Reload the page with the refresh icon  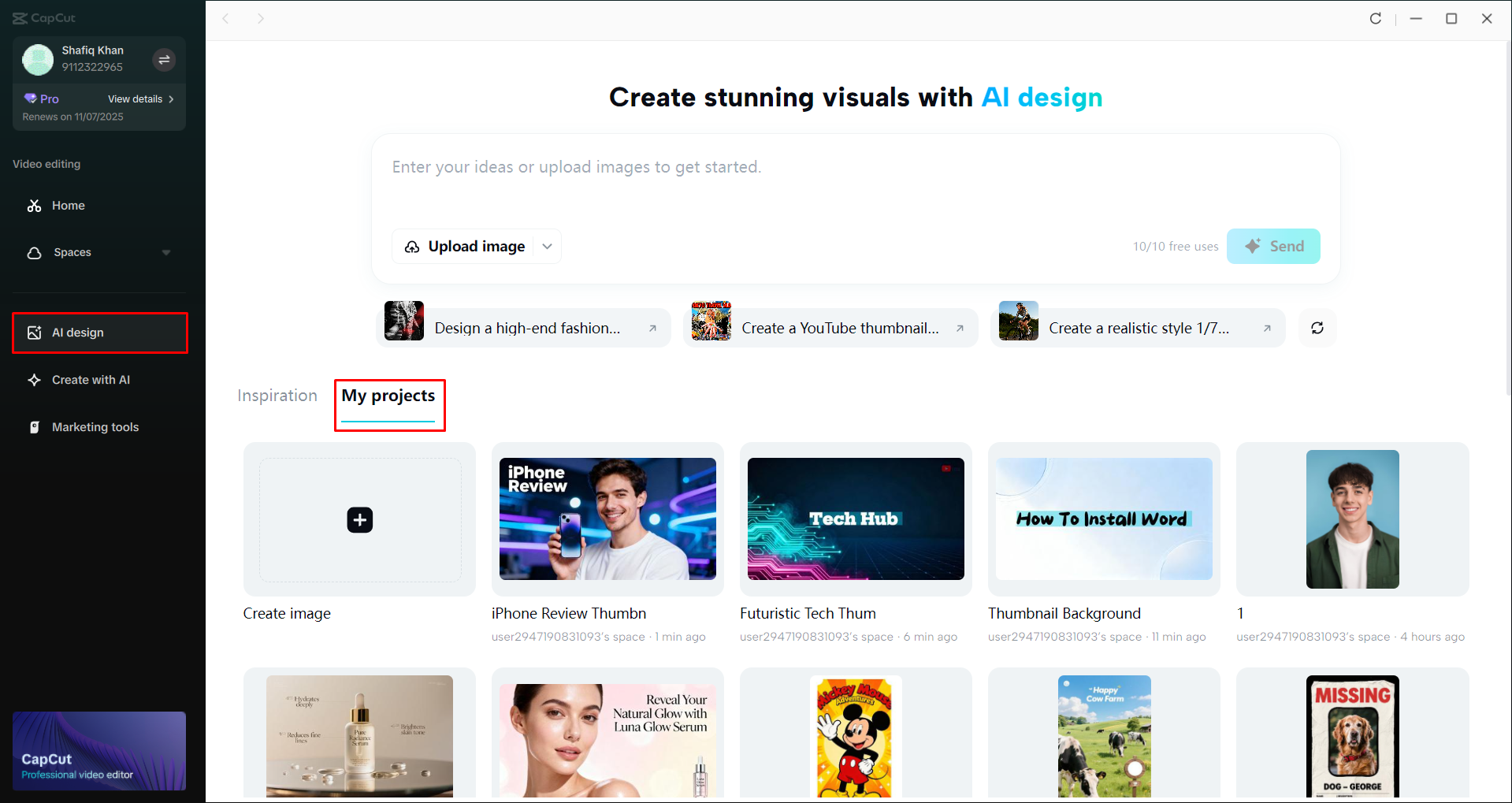pyautogui.click(x=1375, y=18)
